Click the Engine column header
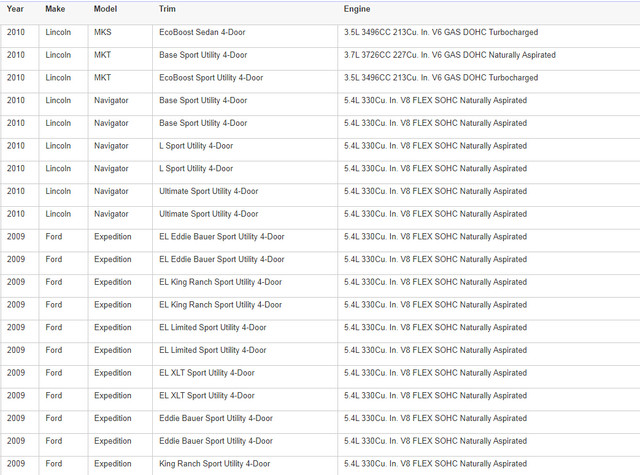 tap(357, 9)
